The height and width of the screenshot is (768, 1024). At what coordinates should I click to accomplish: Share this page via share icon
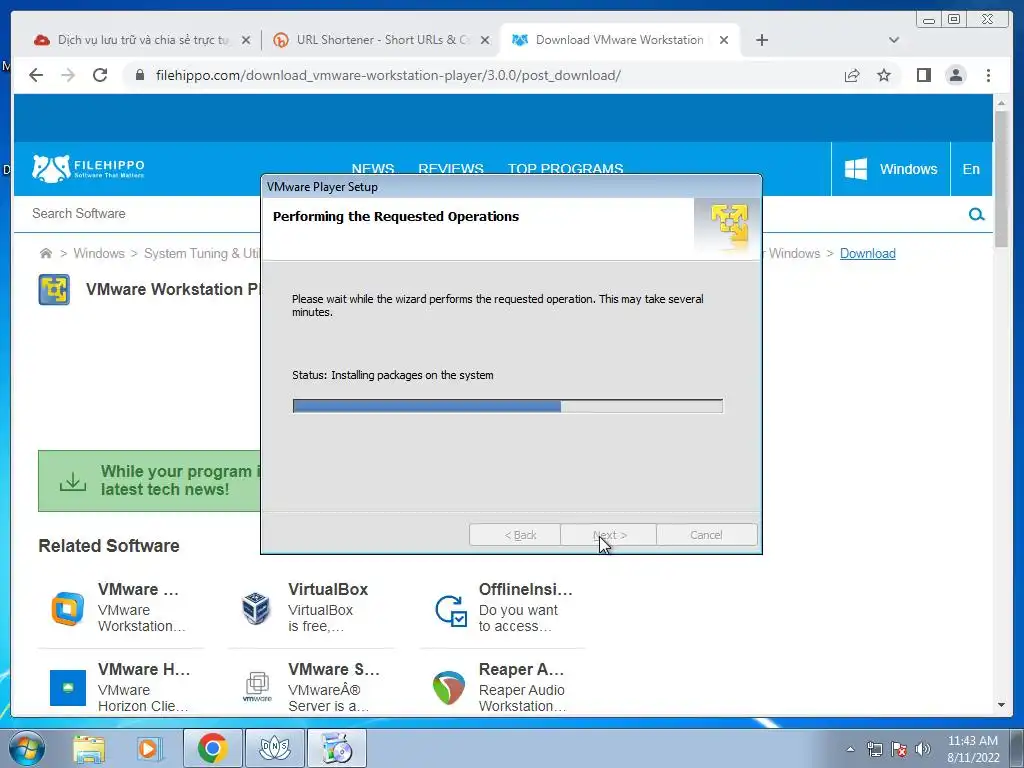[852, 75]
